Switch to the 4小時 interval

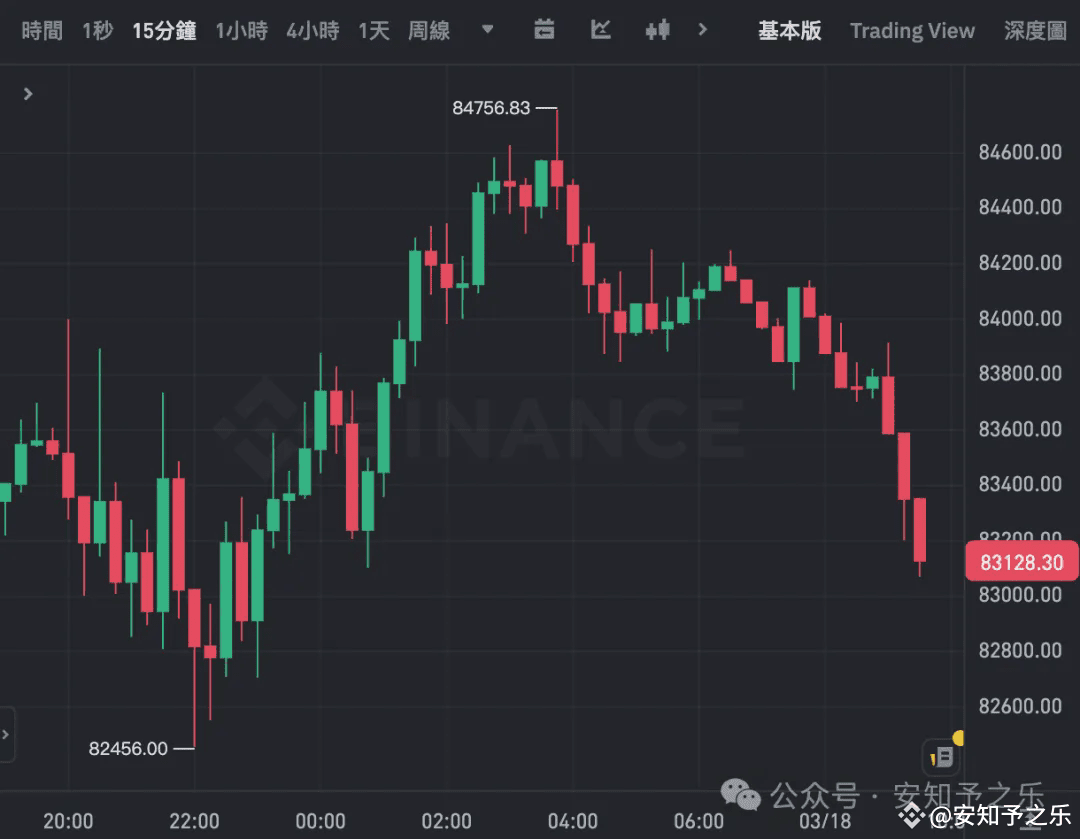[x=312, y=31]
